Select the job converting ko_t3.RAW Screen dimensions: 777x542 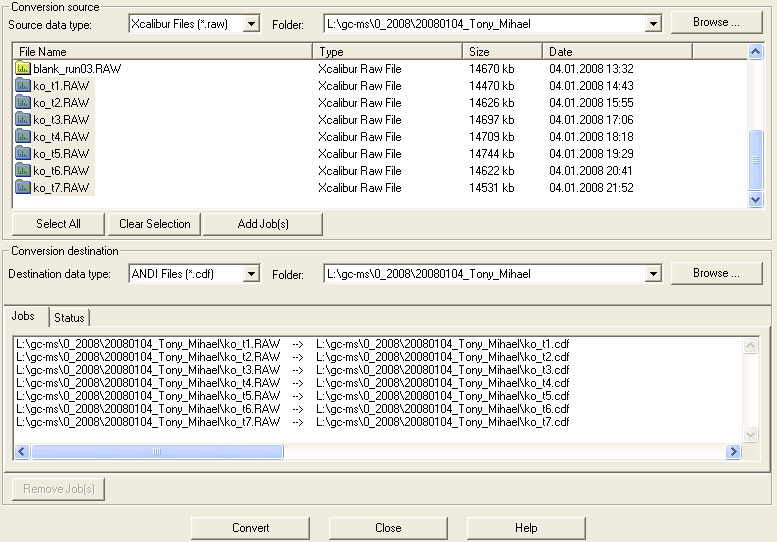tap(292, 370)
